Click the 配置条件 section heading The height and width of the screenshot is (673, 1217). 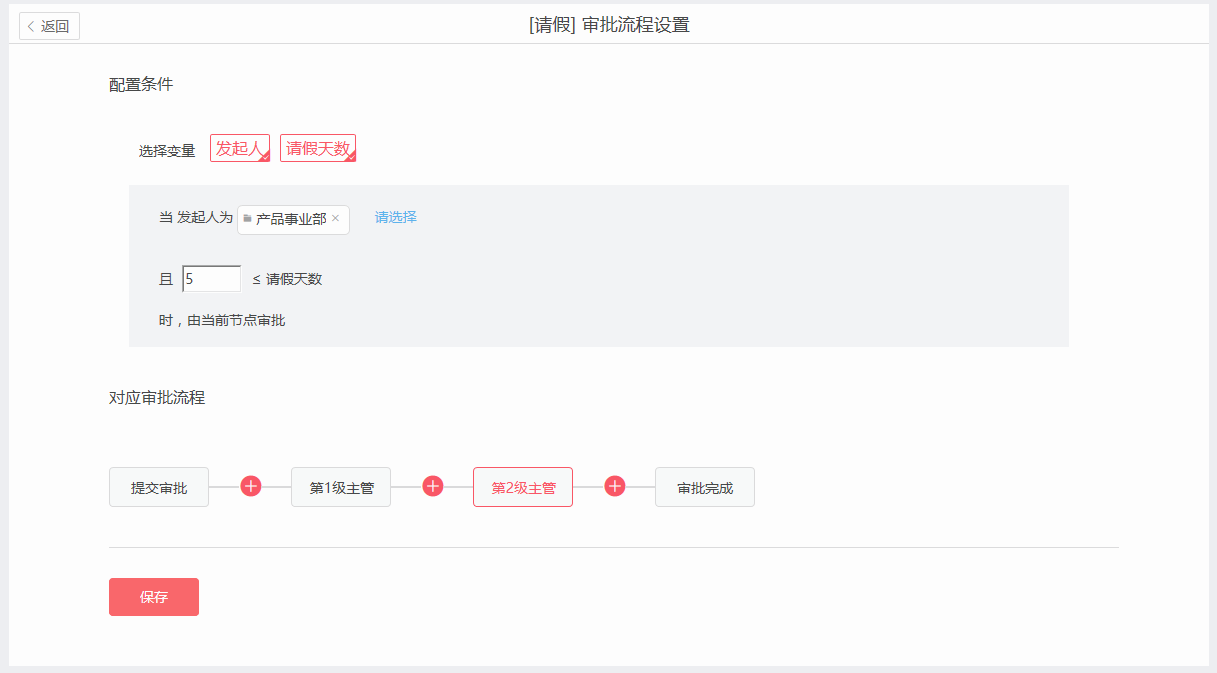(x=141, y=85)
